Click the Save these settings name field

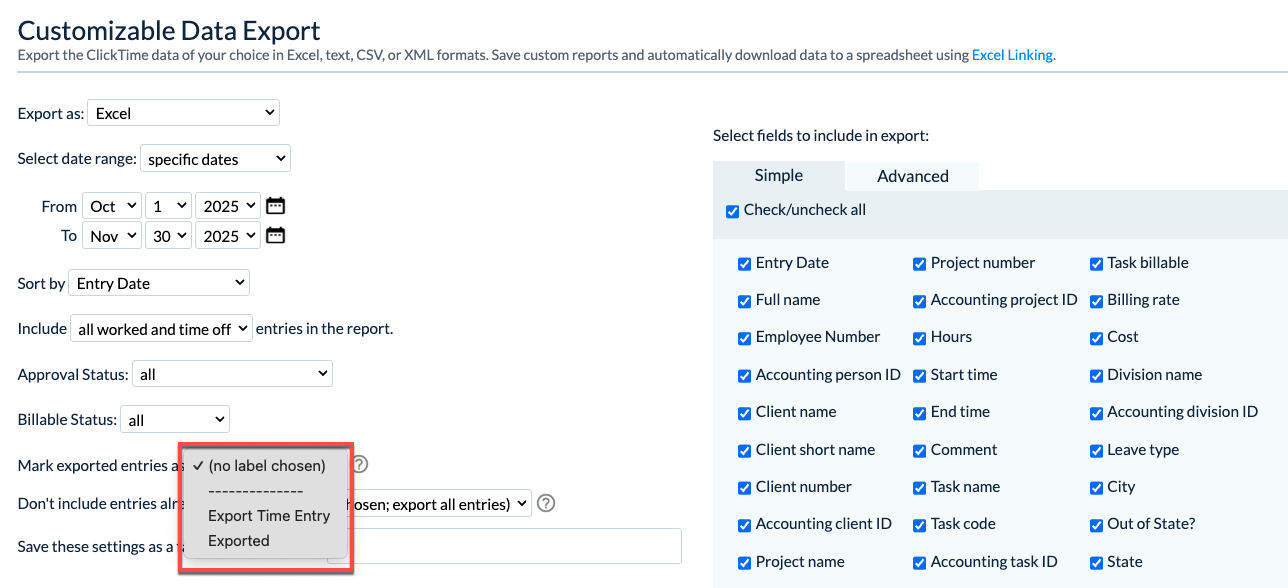coord(505,546)
